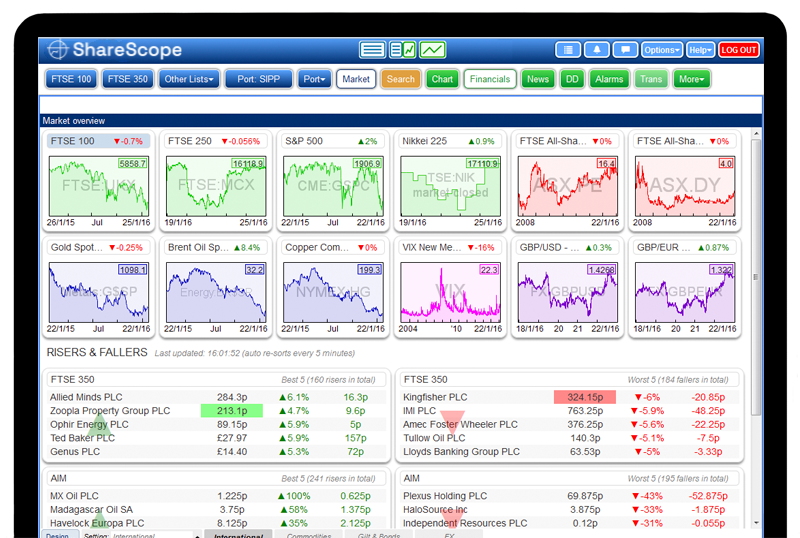The image size is (800, 538).
Task: Open the speech bubble messages icon
Action: click(x=625, y=50)
